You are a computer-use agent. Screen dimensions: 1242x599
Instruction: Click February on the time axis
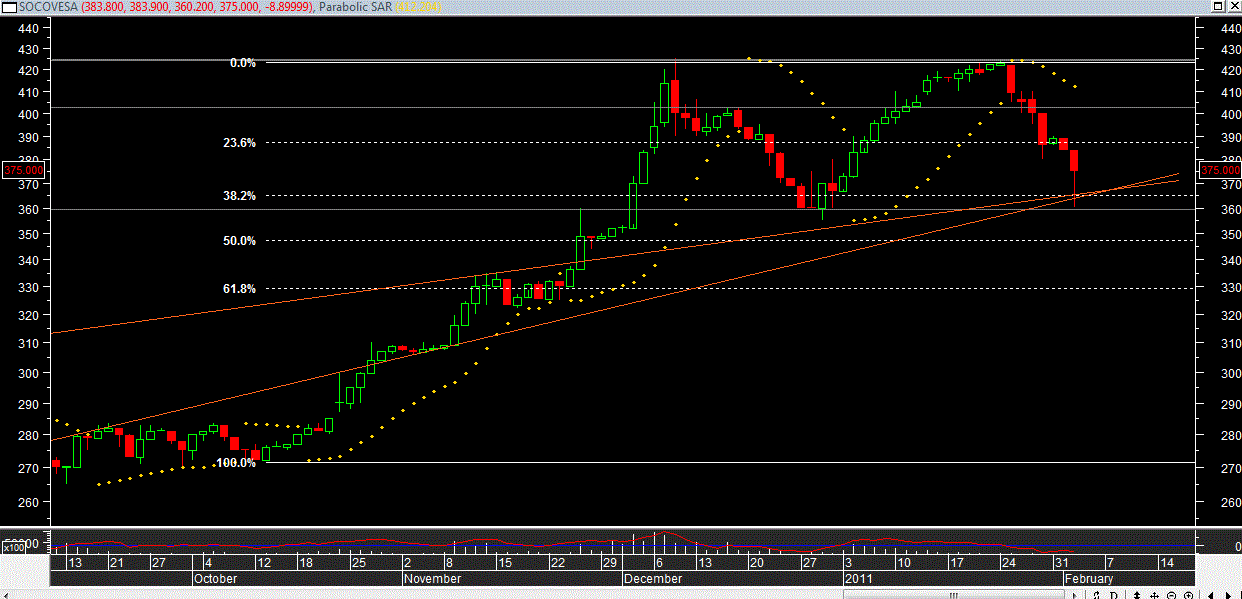[x=1087, y=579]
